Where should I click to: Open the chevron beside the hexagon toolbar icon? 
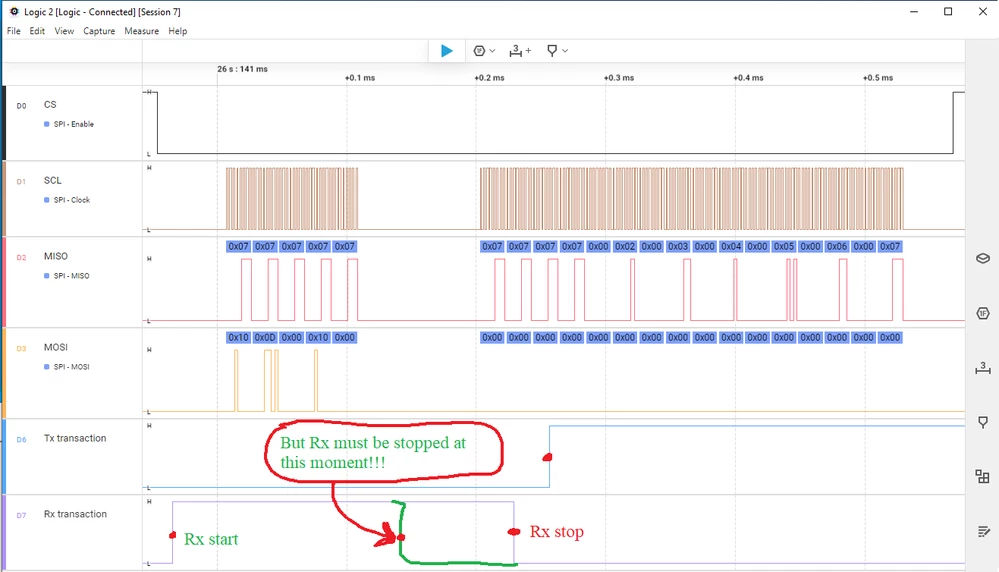tap(492, 51)
